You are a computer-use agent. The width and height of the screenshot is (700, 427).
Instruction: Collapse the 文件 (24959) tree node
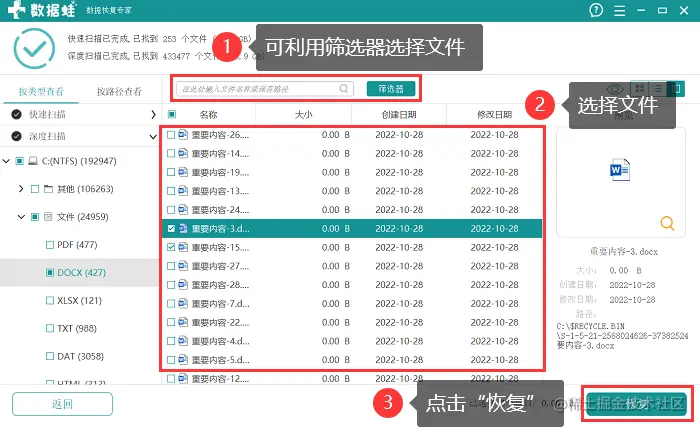(x=21, y=217)
